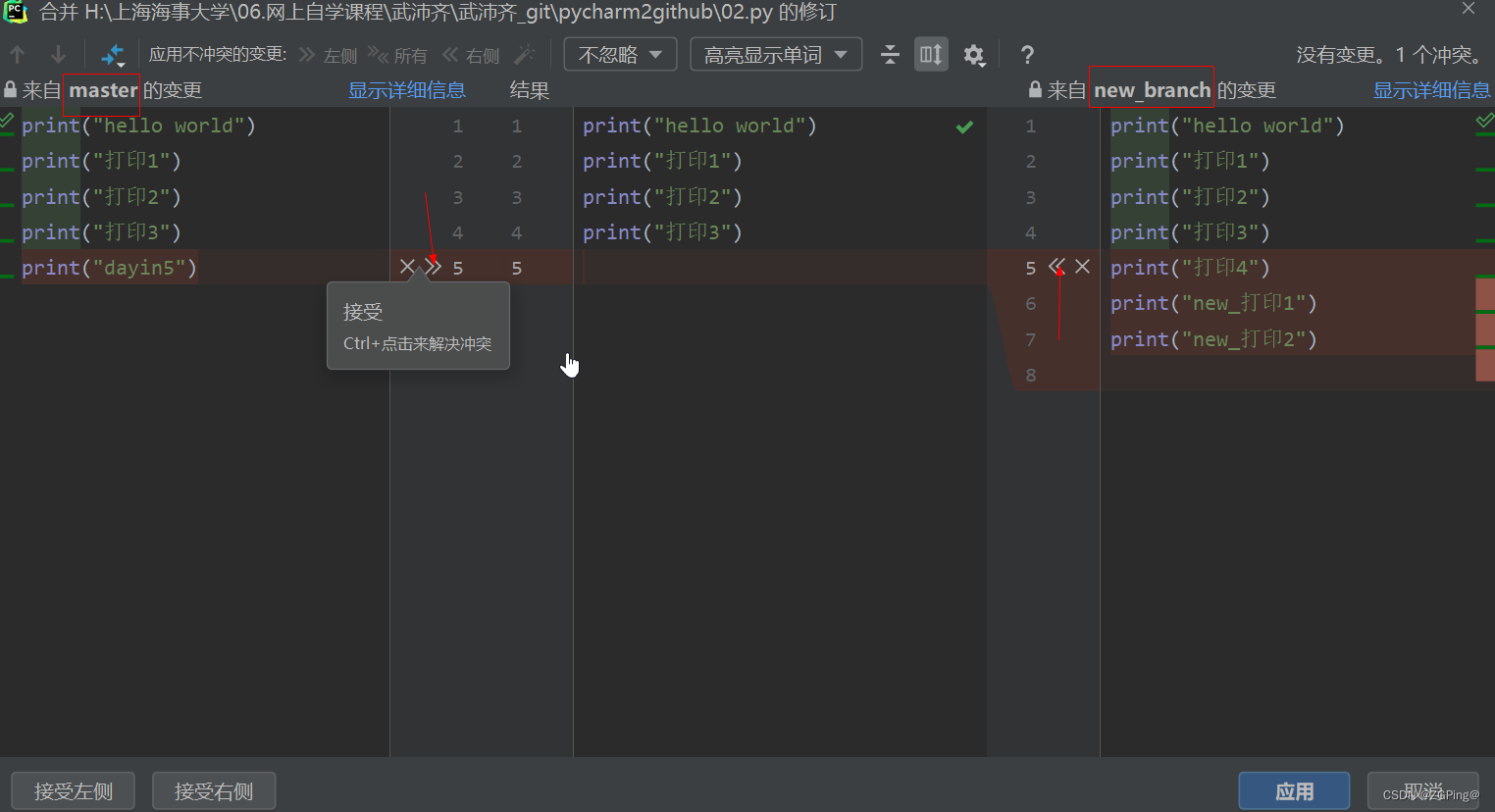This screenshot has height=812, width=1495.
Task: Click the PyCharm icon in title bar
Action: [16, 12]
